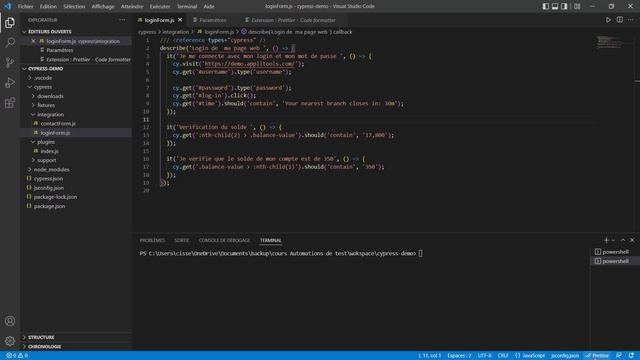This screenshot has height=360, width=640.
Task: Open the terminal launch profile dropdown arrow
Action: pyautogui.click(x=613, y=240)
